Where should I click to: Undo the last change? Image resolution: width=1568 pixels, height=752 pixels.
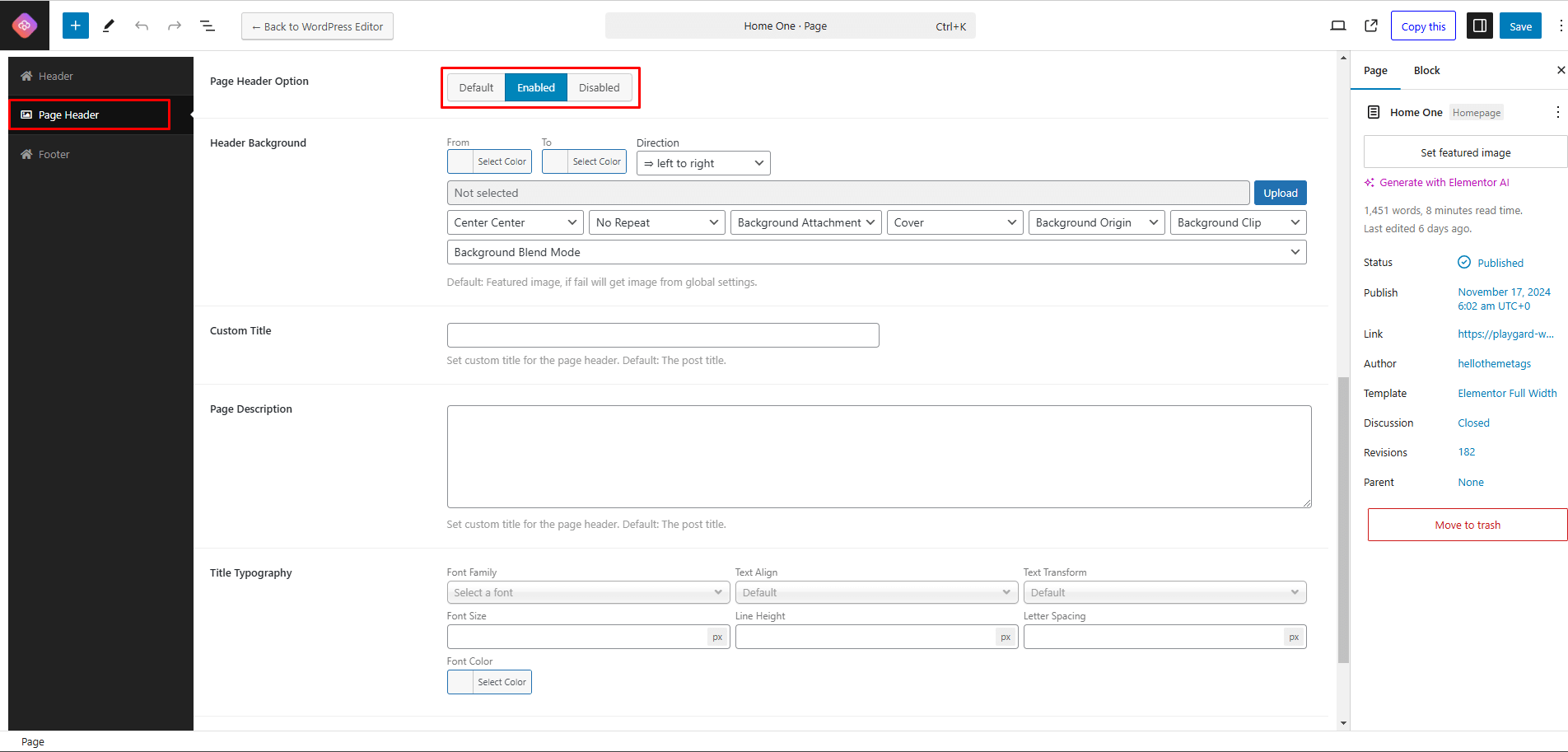pos(142,26)
